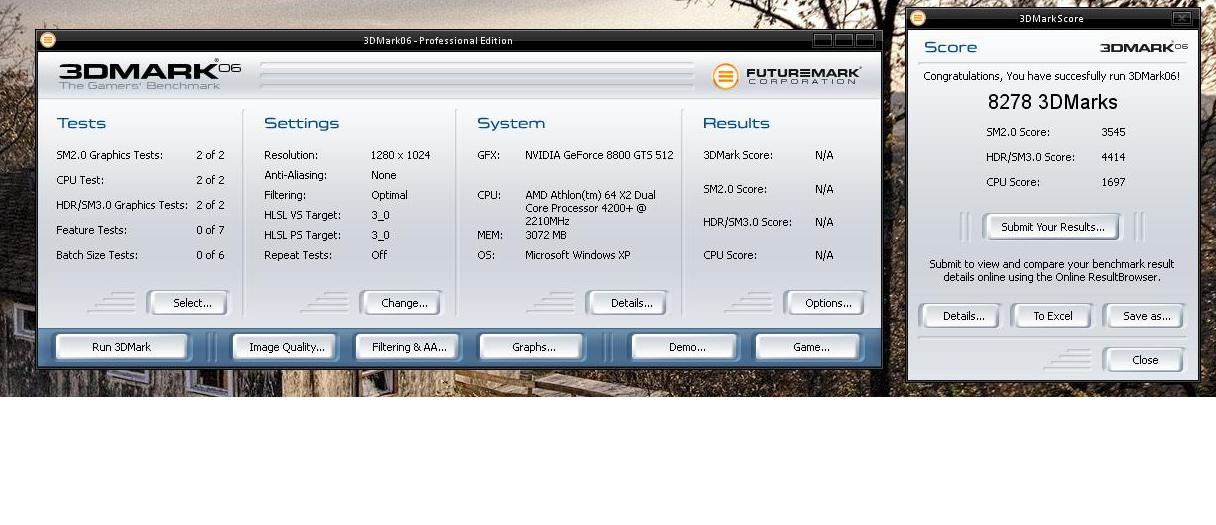
Task: Click Batch Size Tests count '0 of 6'
Action: 210,255
